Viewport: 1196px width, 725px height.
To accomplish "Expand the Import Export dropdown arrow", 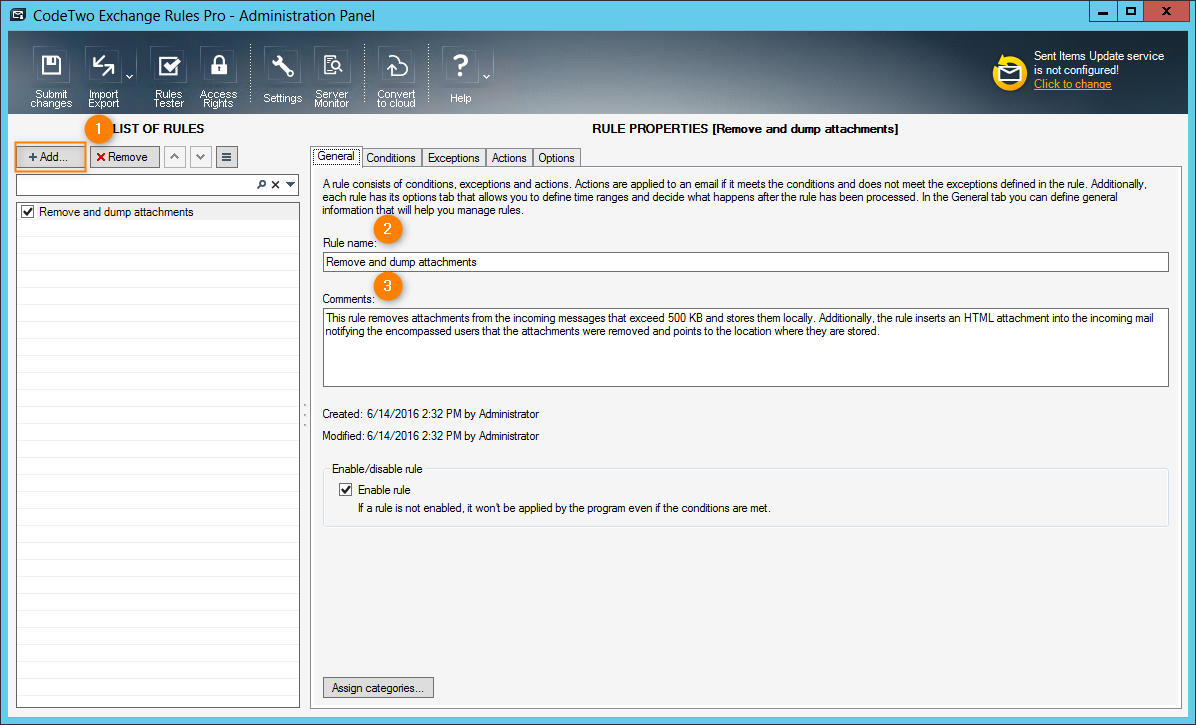I will coord(130,77).
